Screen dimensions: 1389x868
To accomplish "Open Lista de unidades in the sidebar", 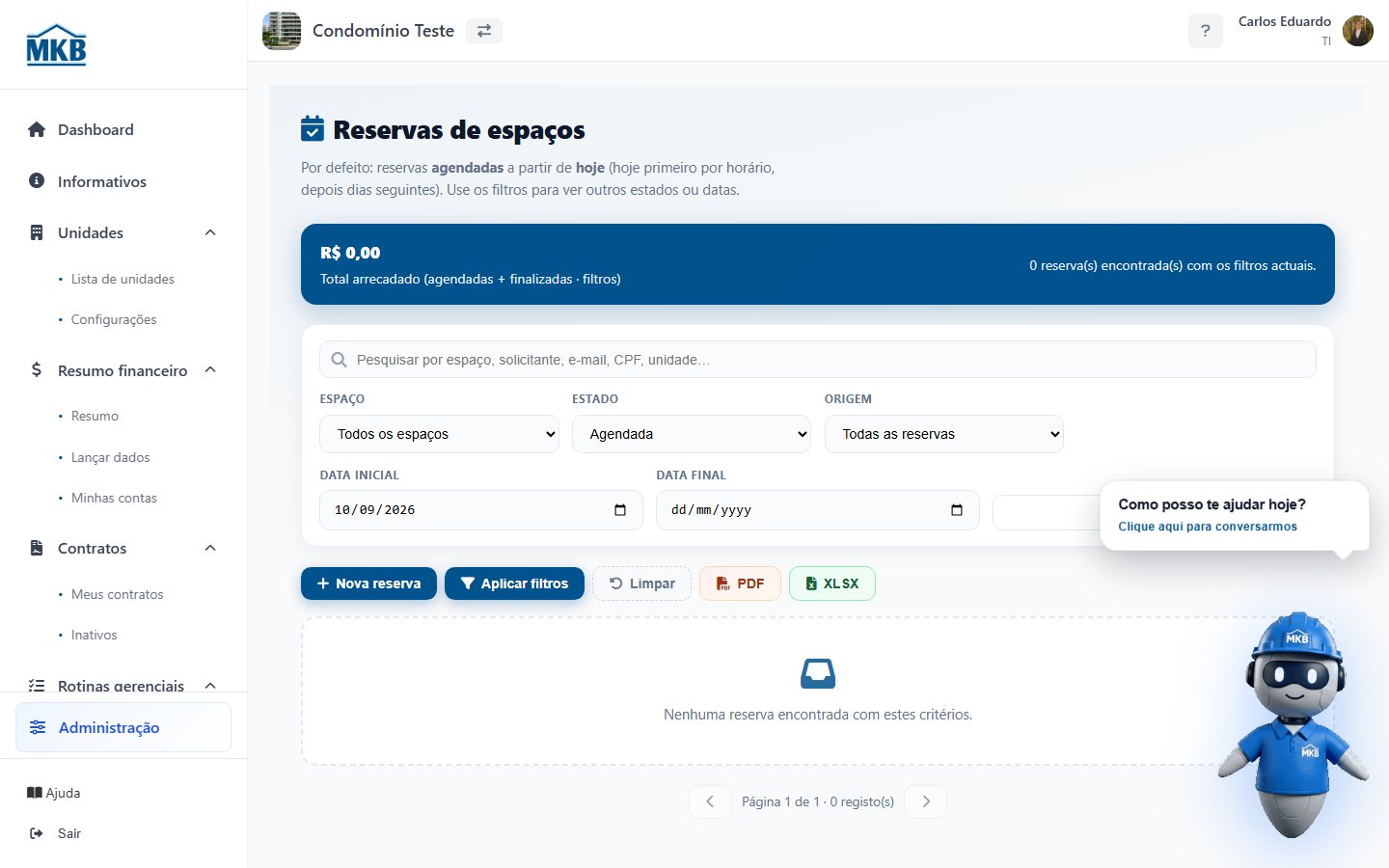I will point(123,279).
